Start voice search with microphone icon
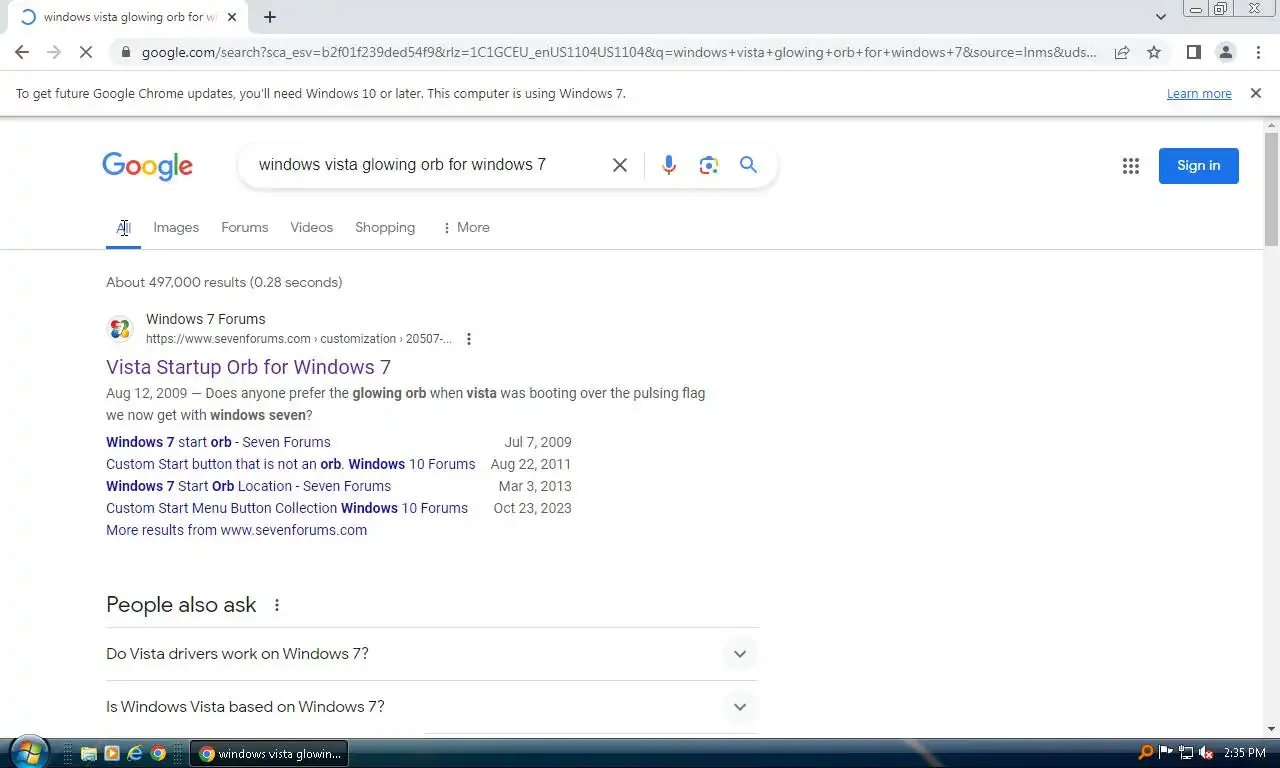The image size is (1280, 768). click(669, 165)
